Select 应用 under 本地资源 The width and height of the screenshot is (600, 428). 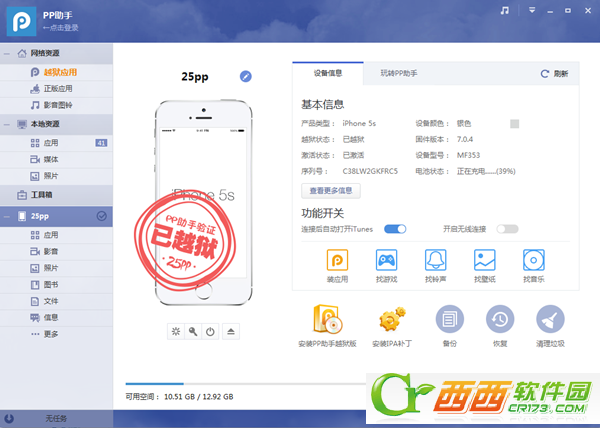56,143
